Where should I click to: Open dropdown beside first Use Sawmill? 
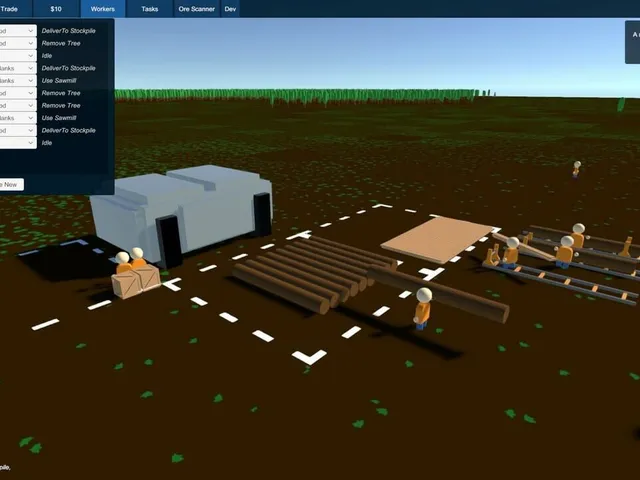[x=18, y=80]
